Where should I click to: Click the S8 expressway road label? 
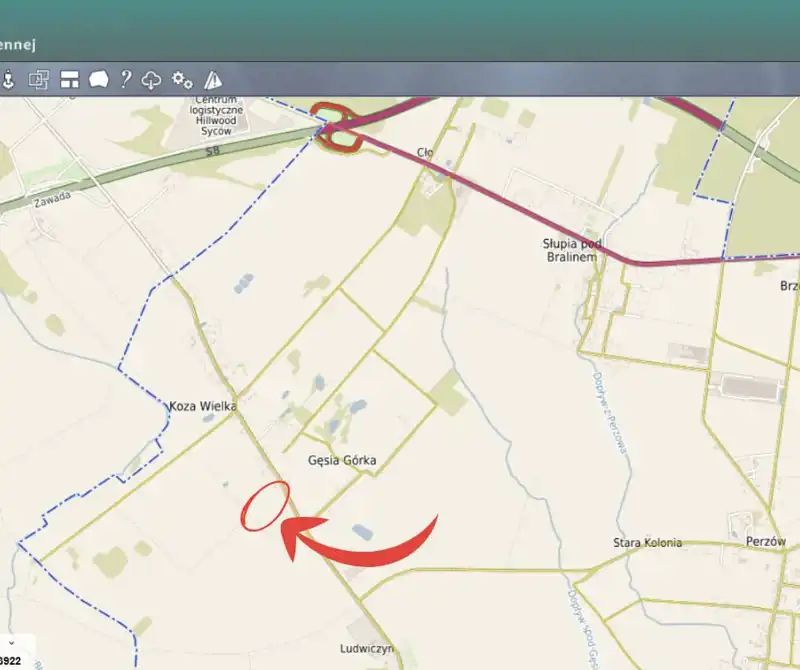point(211,152)
